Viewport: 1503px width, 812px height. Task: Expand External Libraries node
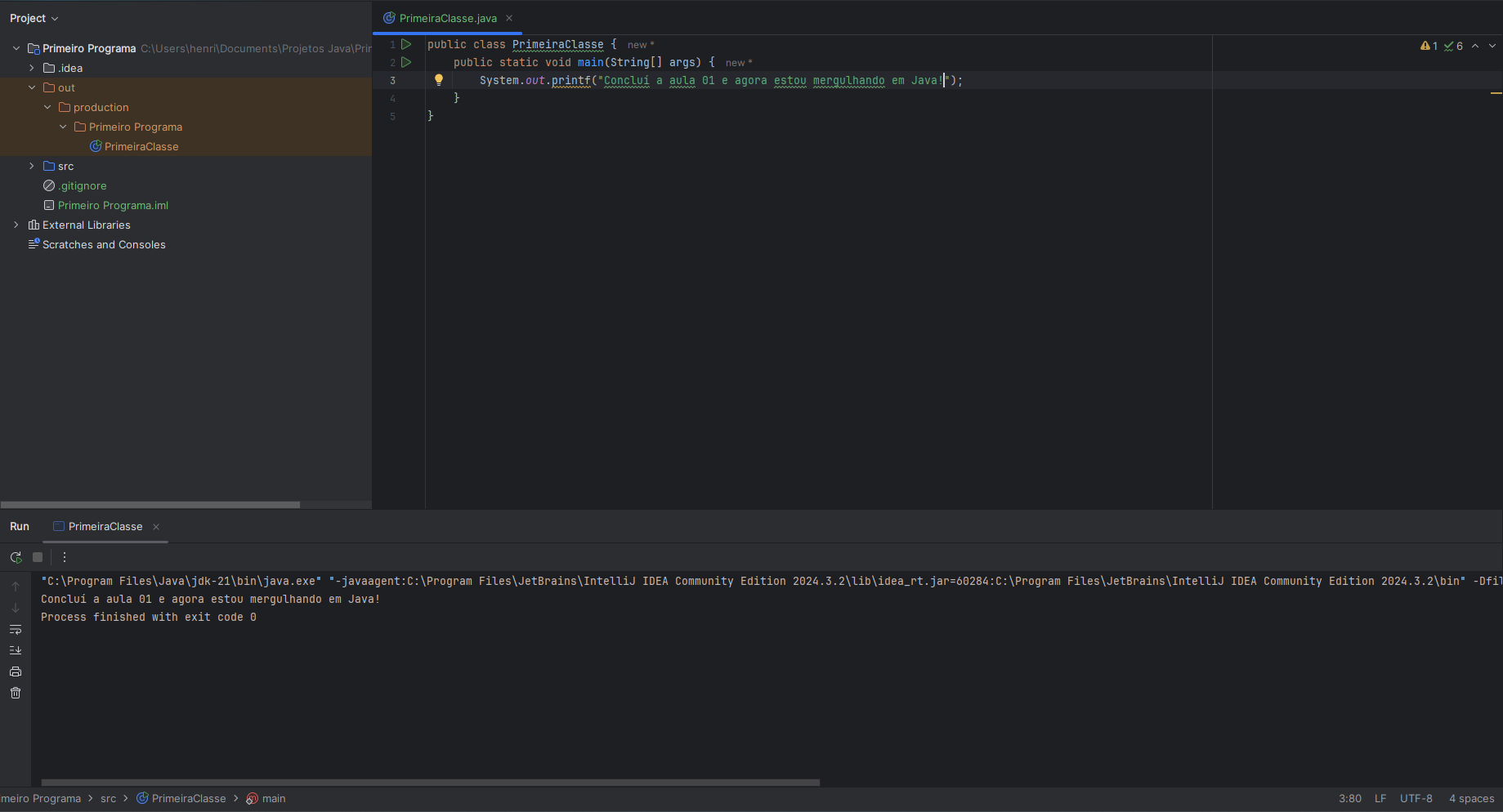point(16,225)
